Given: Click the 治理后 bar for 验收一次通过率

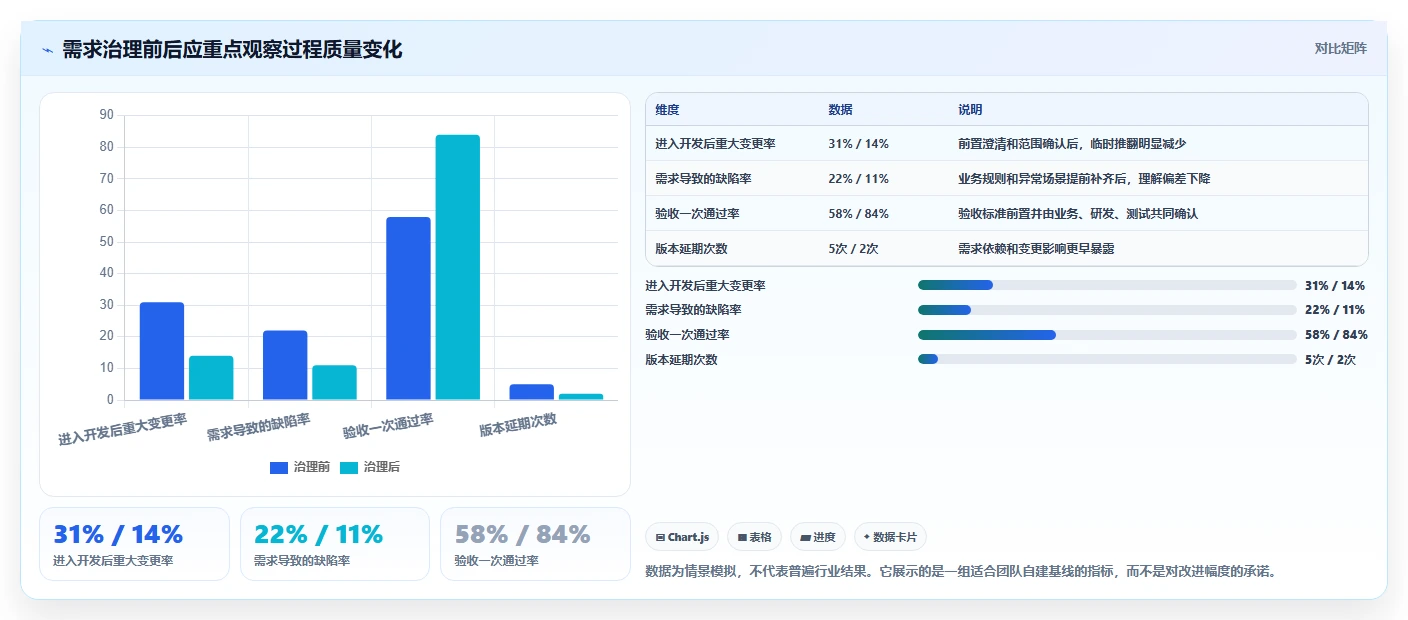Looking at the screenshot, I should [457, 268].
